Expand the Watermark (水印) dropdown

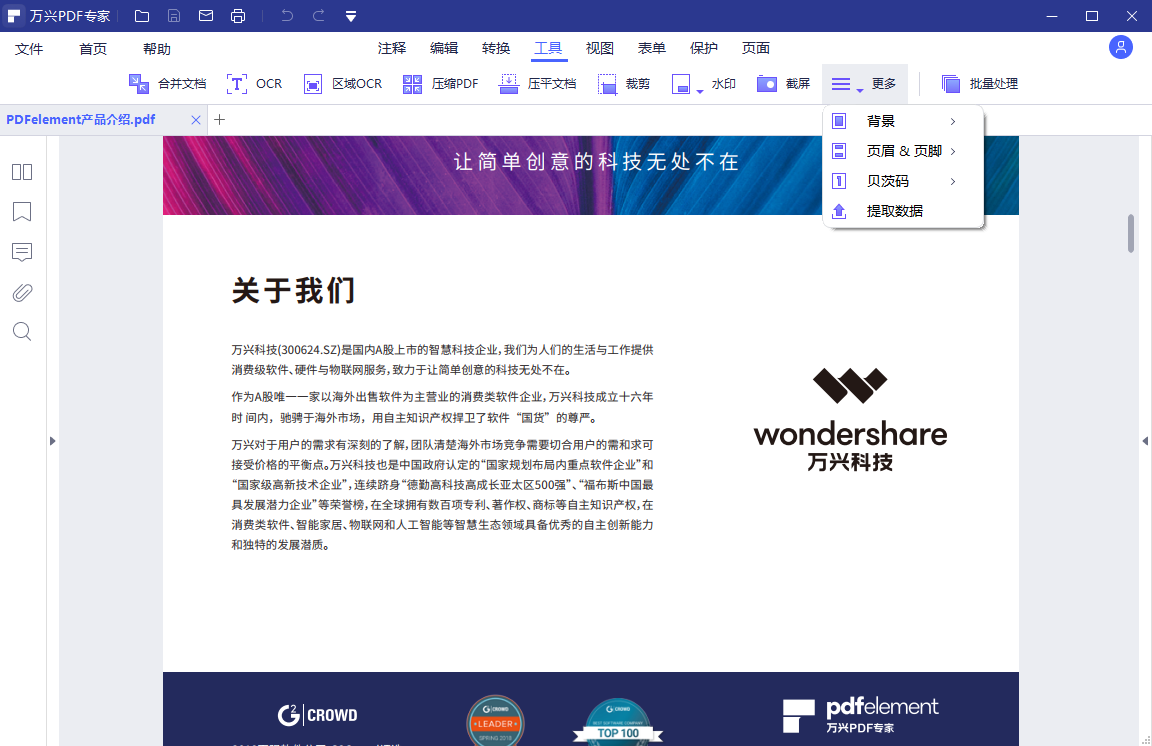[700, 91]
